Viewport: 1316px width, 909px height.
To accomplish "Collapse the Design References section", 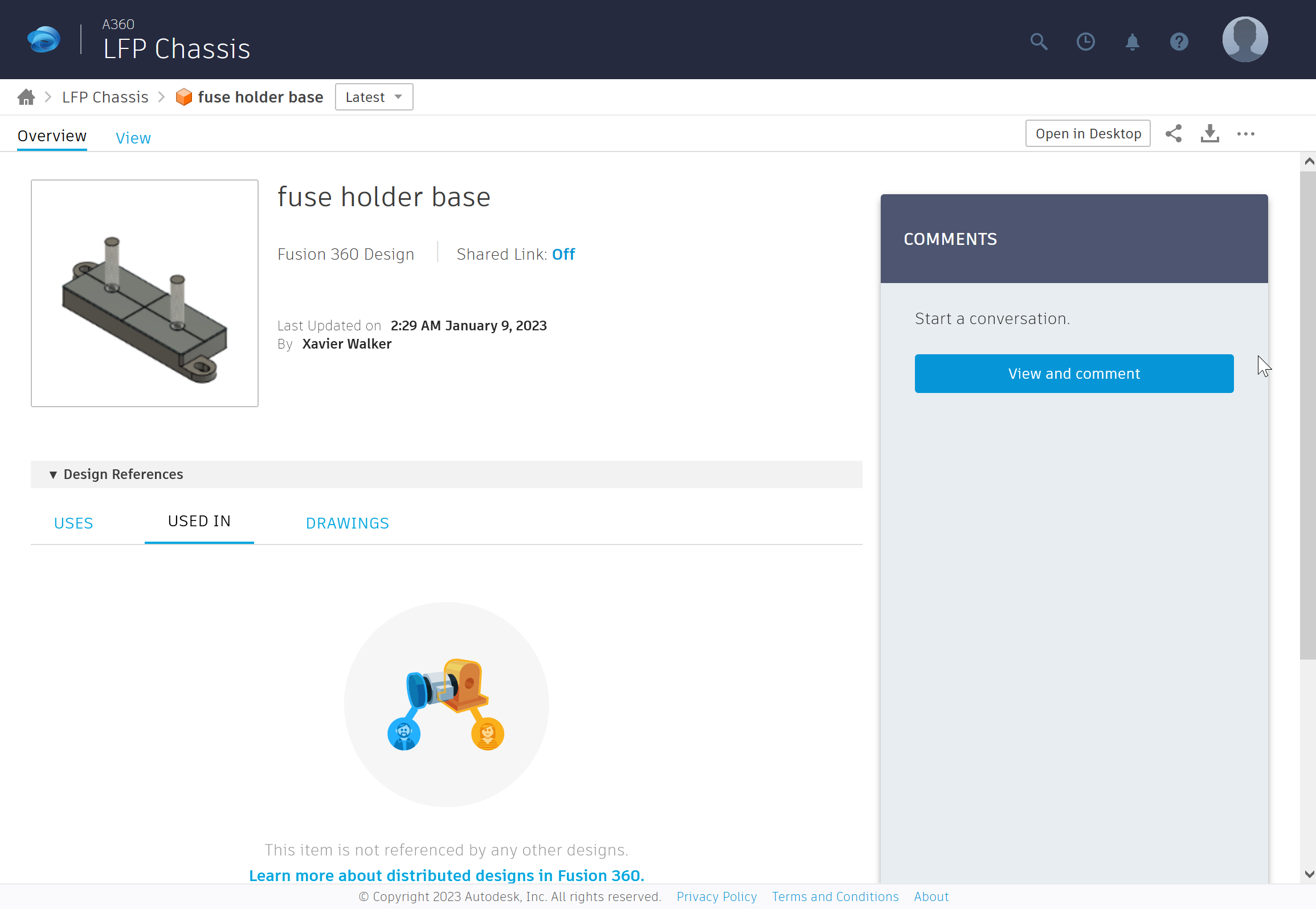I will click(x=53, y=474).
